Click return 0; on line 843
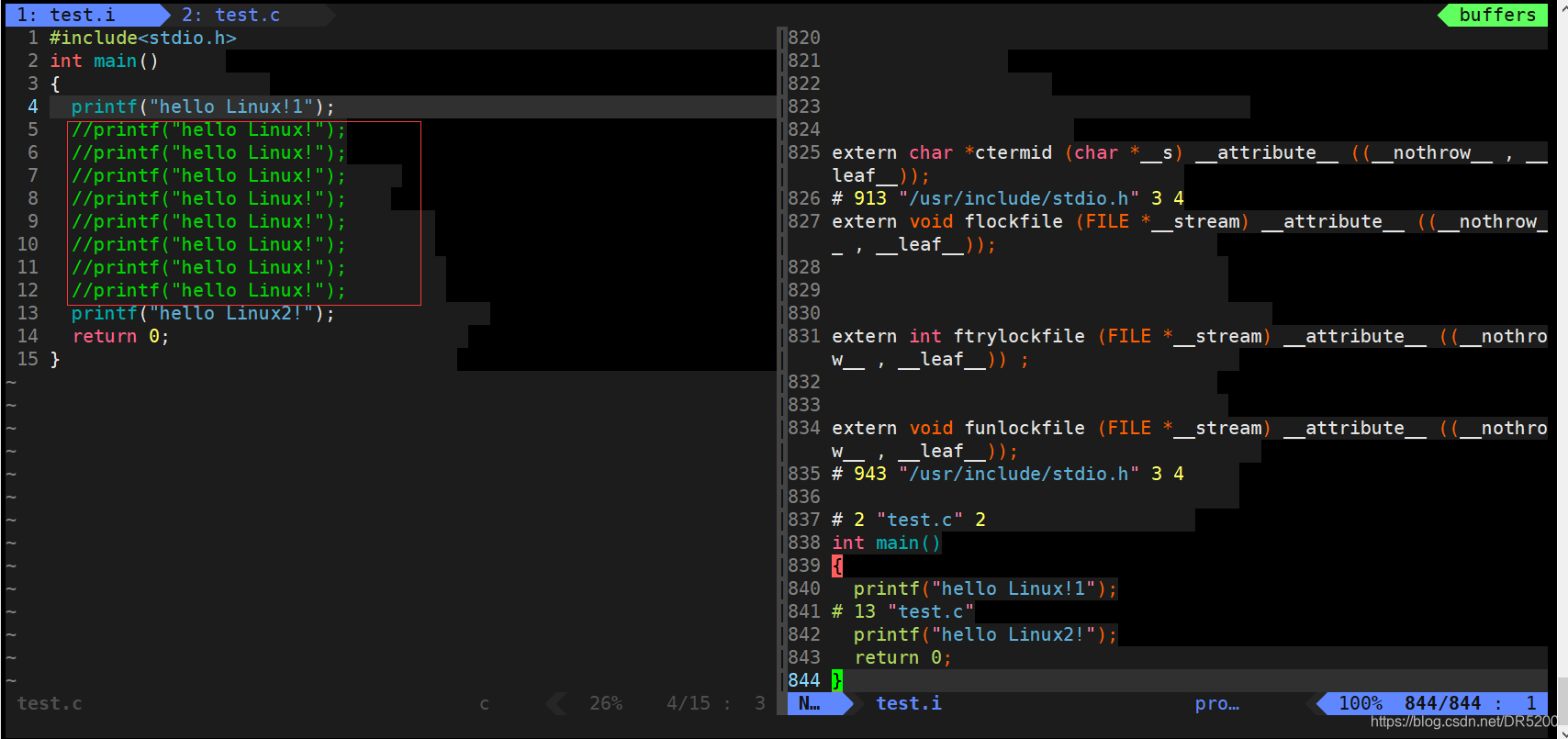Screen dimensions: 1568x739 pos(903,657)
